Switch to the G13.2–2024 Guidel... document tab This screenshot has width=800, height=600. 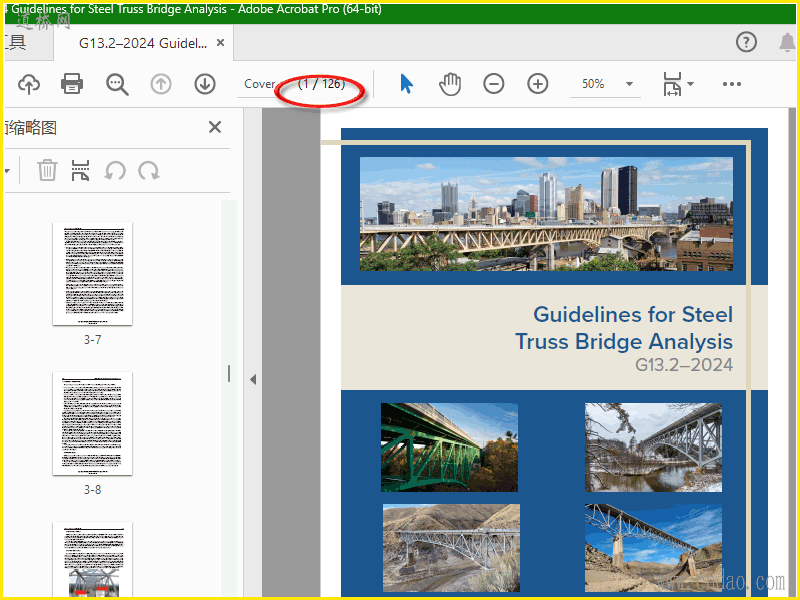pyautogui.click(x=143, y=44)
